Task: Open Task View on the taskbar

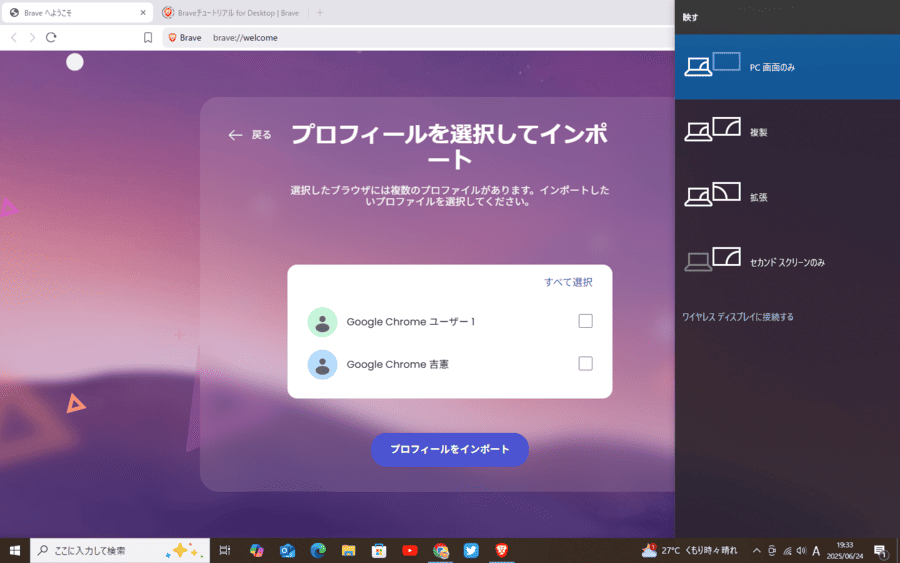Action: [x=224, y=550]
